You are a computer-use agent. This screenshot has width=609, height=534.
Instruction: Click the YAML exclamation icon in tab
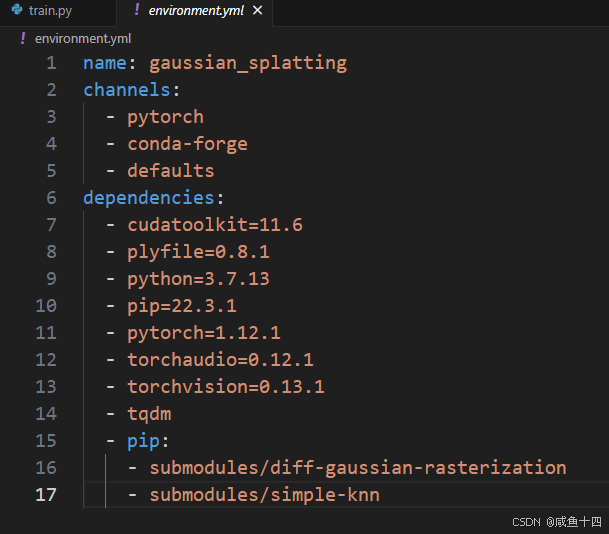click(137, 10)
